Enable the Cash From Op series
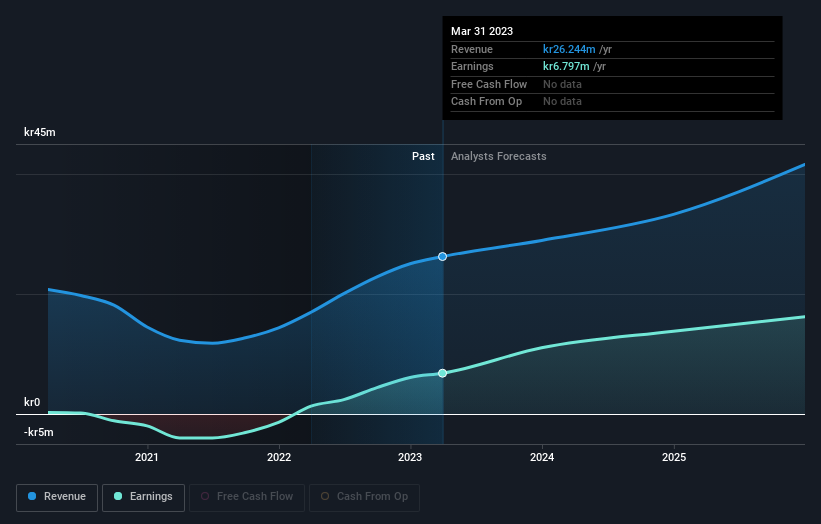The width and height of the screenshot is (821, 524). pos(364,497)
